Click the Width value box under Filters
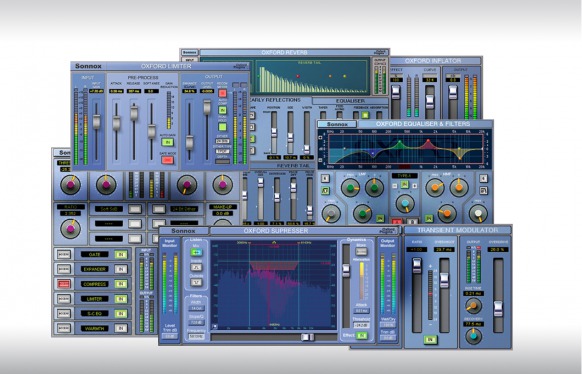This screenshot has width=582, height=374. tap(196, 308)
